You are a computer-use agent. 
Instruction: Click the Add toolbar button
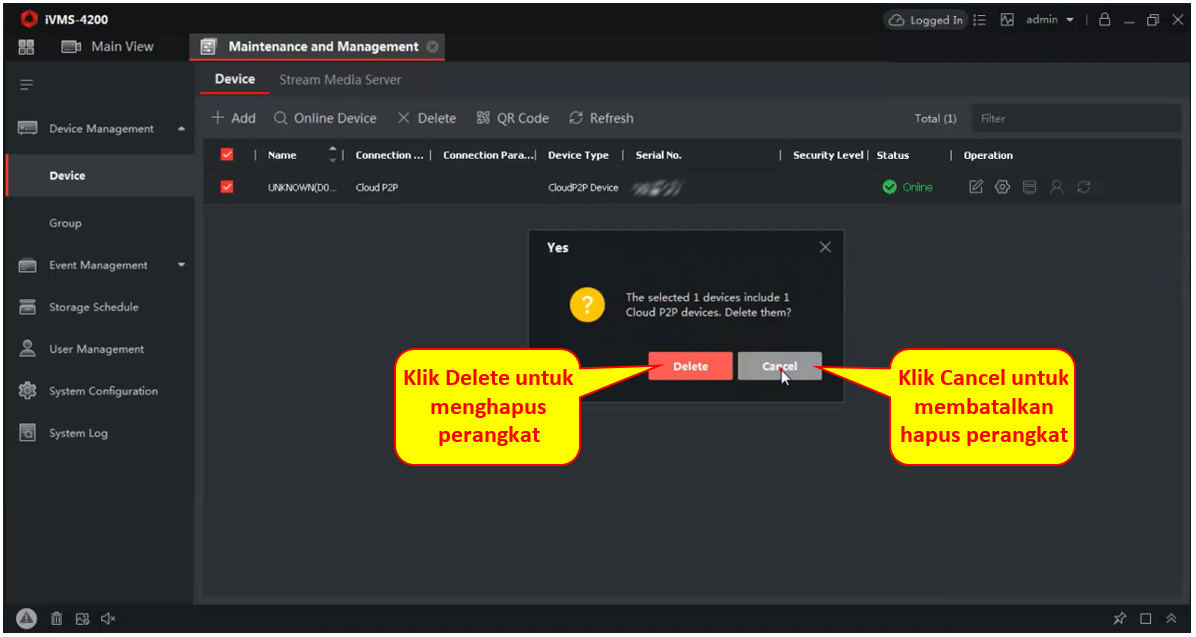(x=233, y=118)
